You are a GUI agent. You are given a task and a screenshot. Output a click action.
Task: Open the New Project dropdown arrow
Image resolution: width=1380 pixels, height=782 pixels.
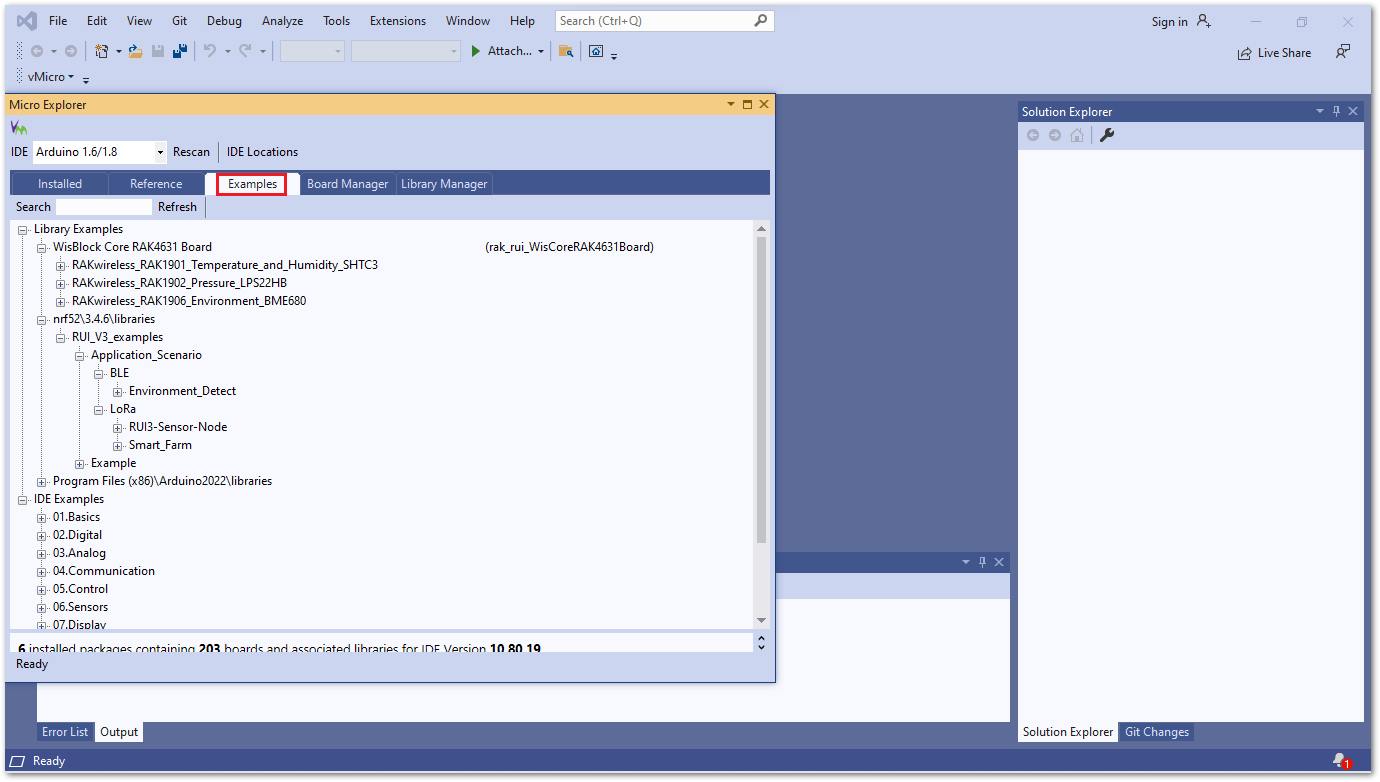click(118, 51)
